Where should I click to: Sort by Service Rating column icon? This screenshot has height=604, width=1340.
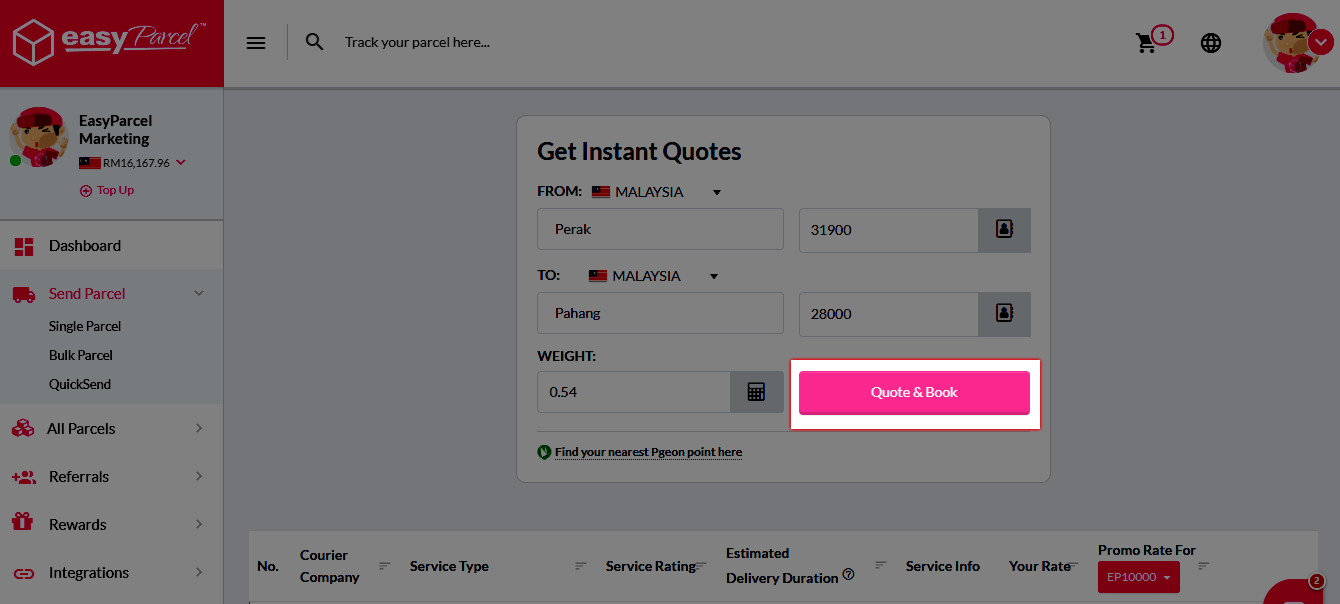coord(702,566)
